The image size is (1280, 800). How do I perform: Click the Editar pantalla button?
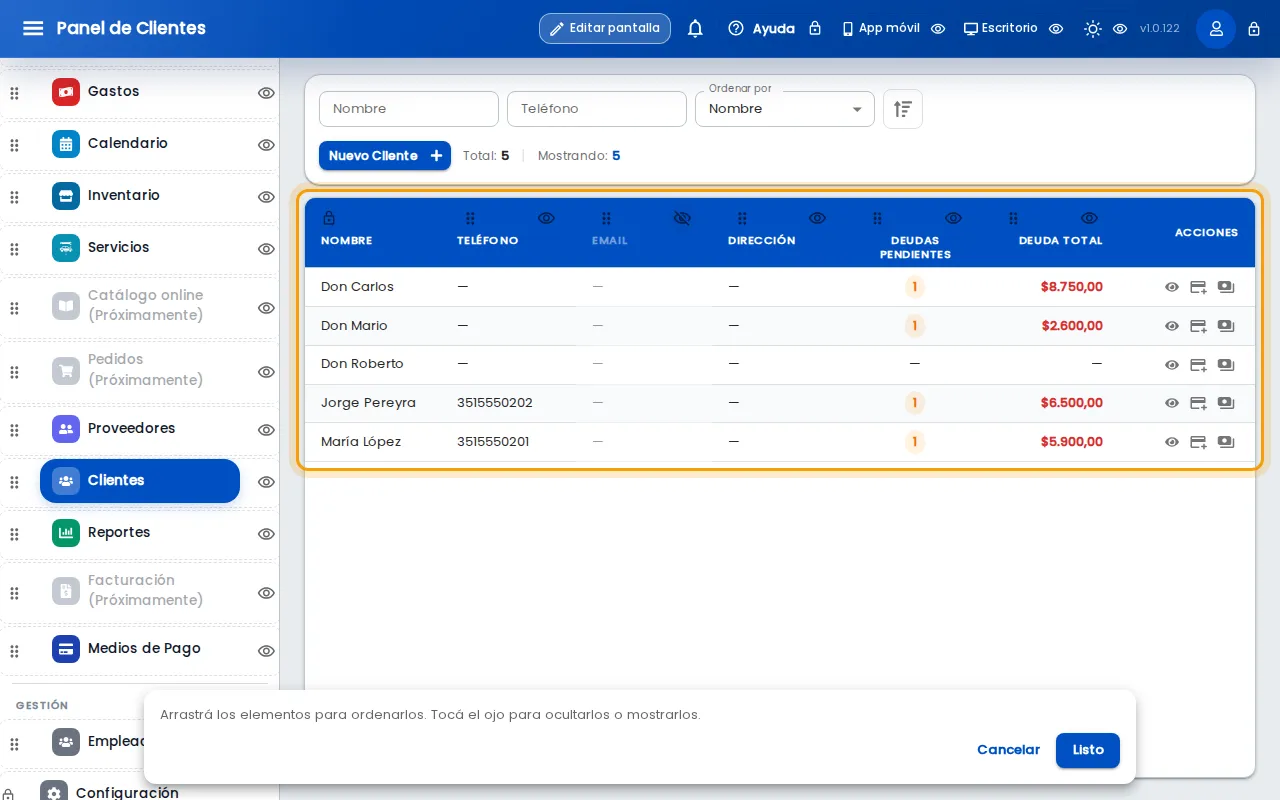pyautogui.click(x=605, y=28)
